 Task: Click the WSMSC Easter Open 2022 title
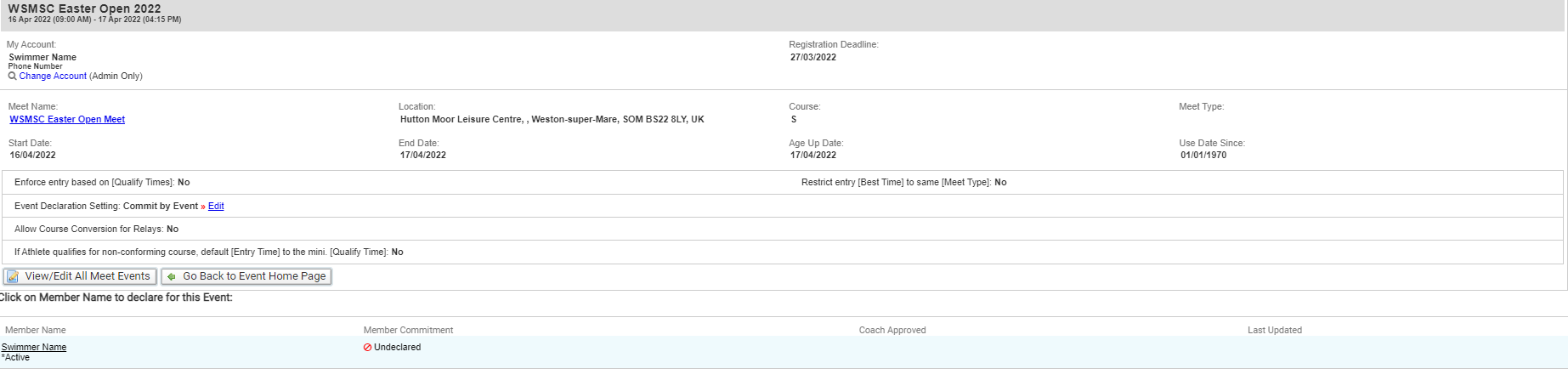(x=84, y=9)
